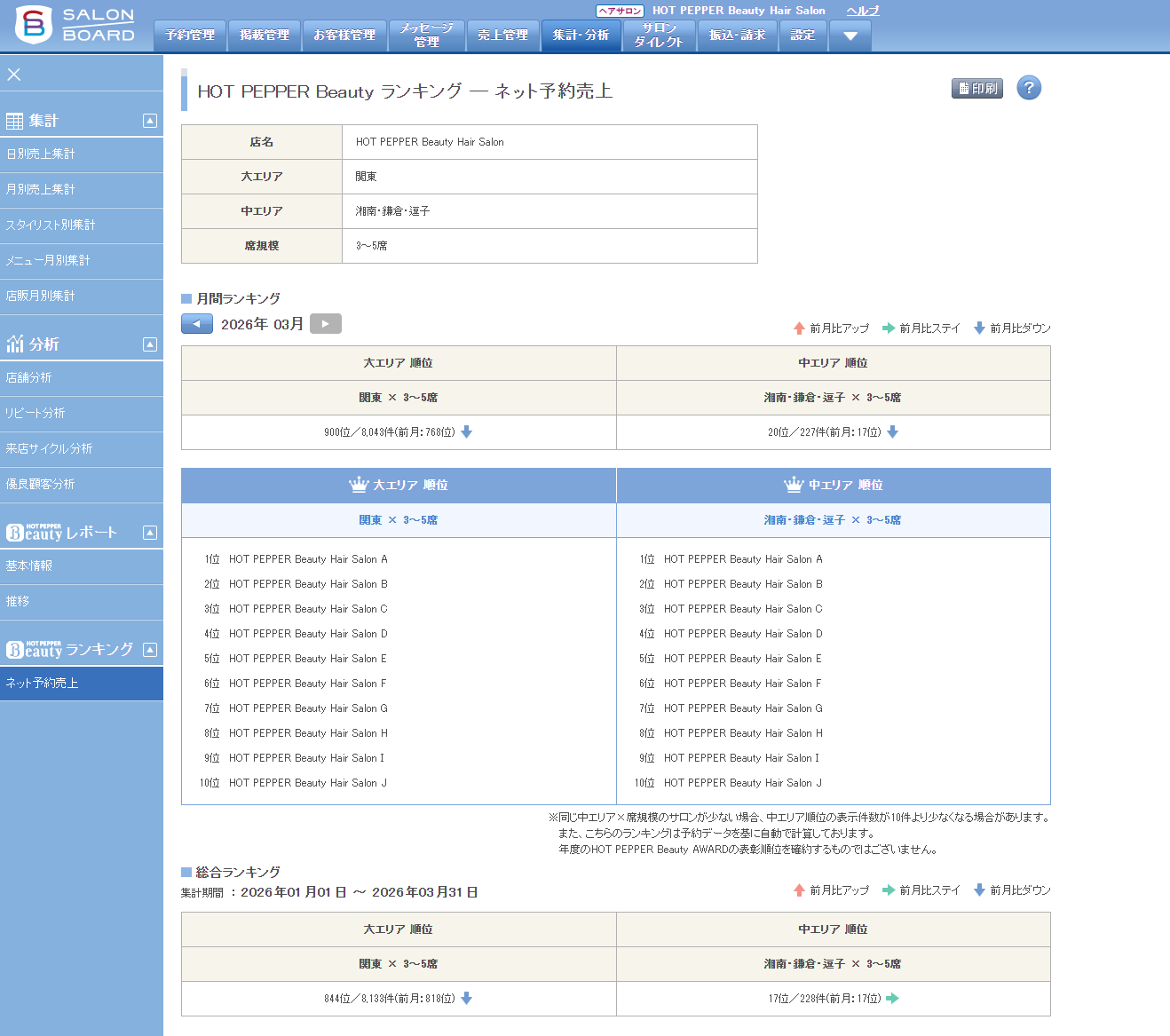
Task: Click the Salon Board logo
Action: click(75, 25)
